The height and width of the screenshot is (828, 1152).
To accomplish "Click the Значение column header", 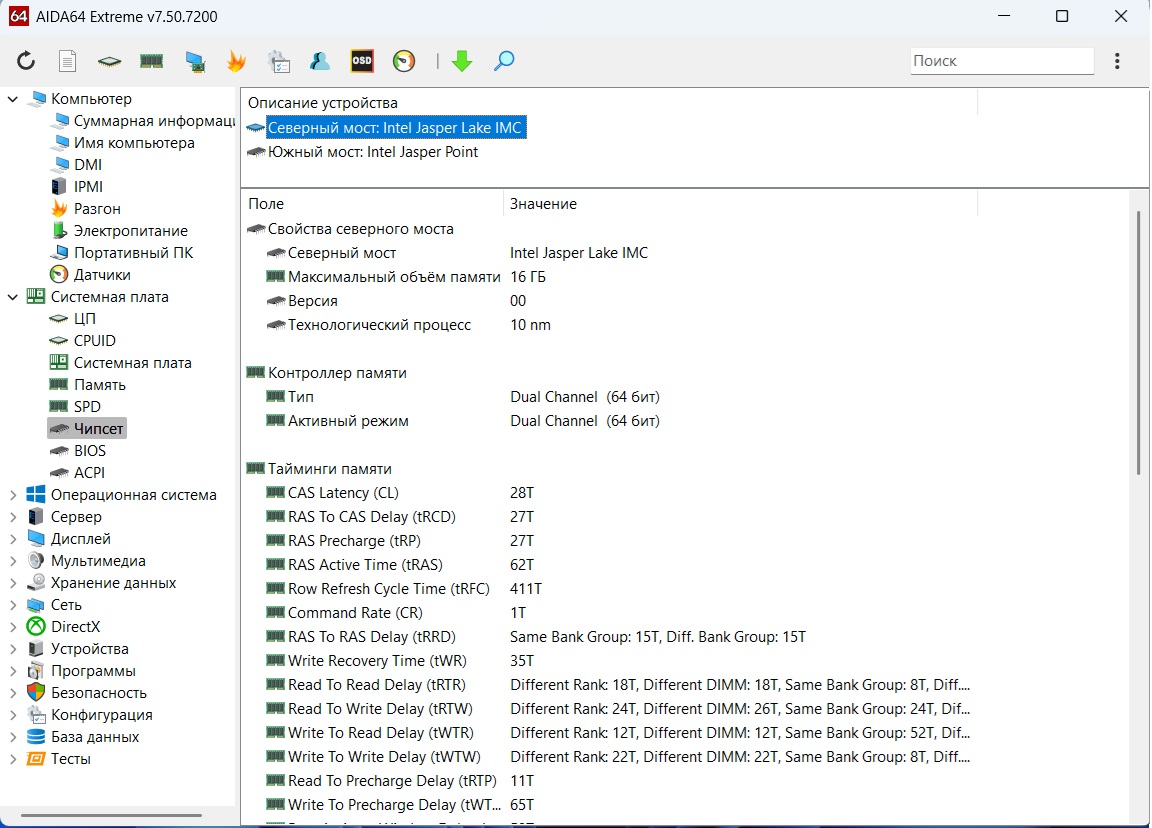I will [x=543, y=204].
